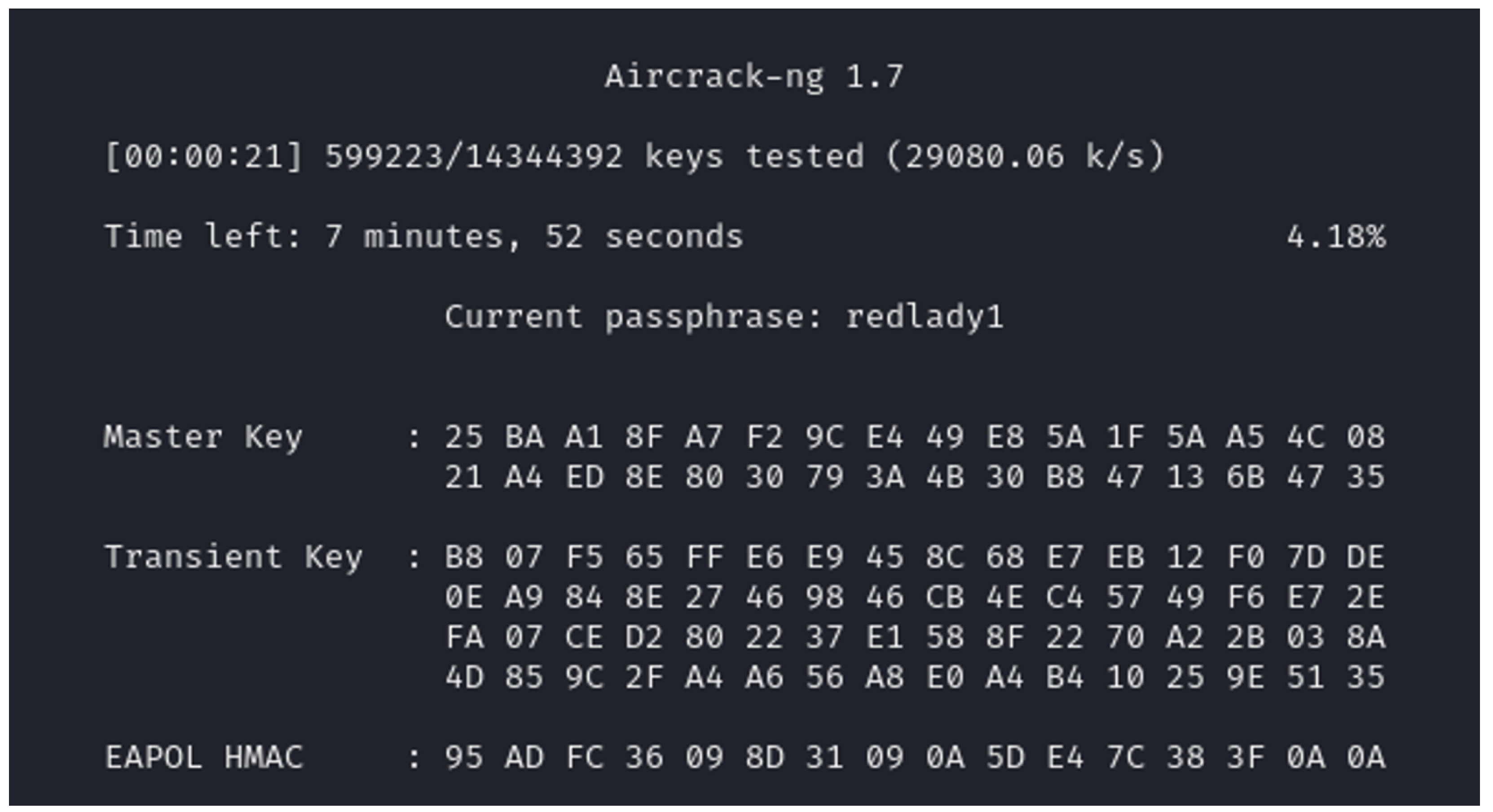Click the Aircrack-ng 1.7 title text
This screenshot has height=812, width=1493.
[x=753, y=76]
